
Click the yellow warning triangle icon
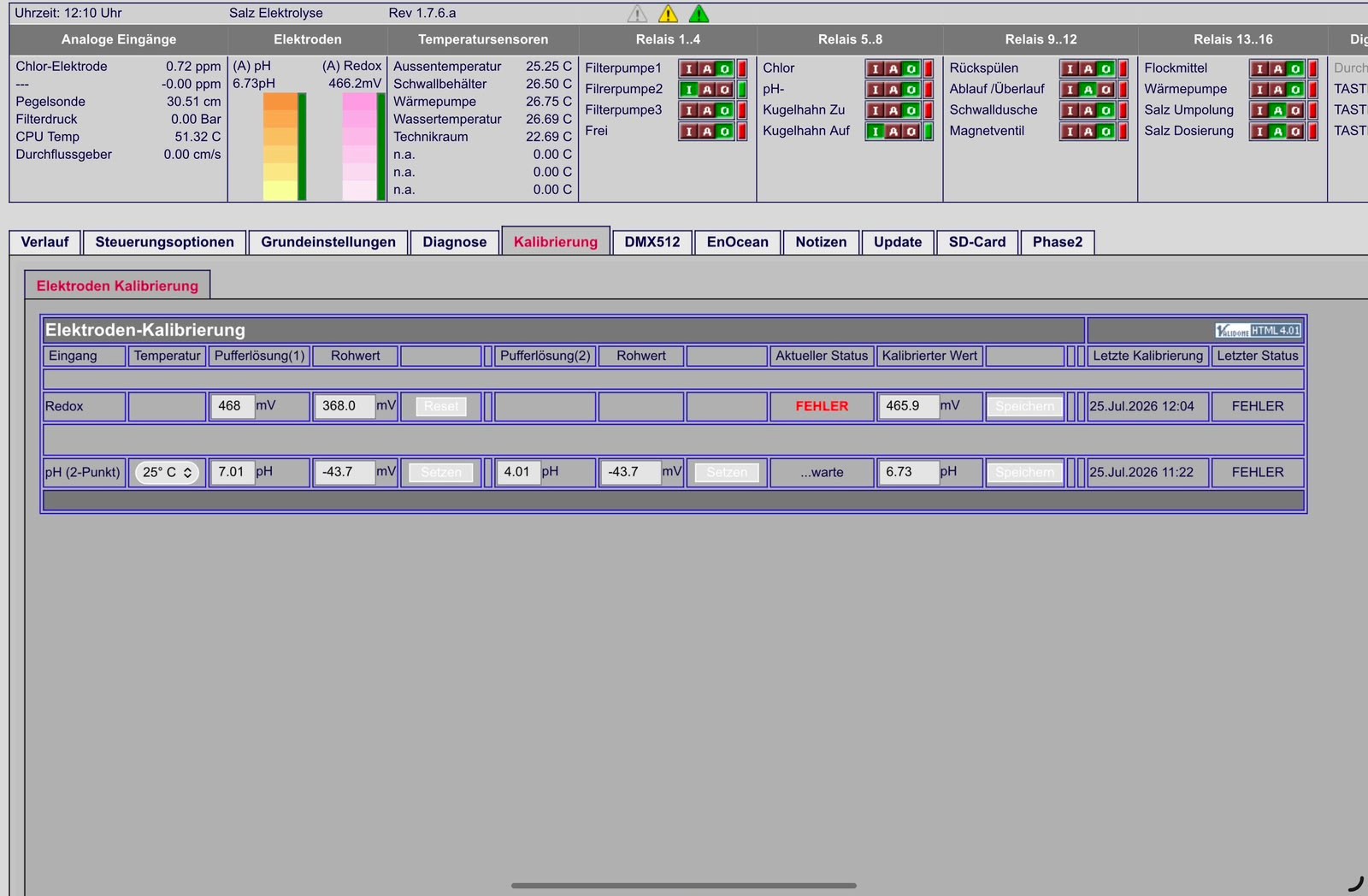coord(668,14)
